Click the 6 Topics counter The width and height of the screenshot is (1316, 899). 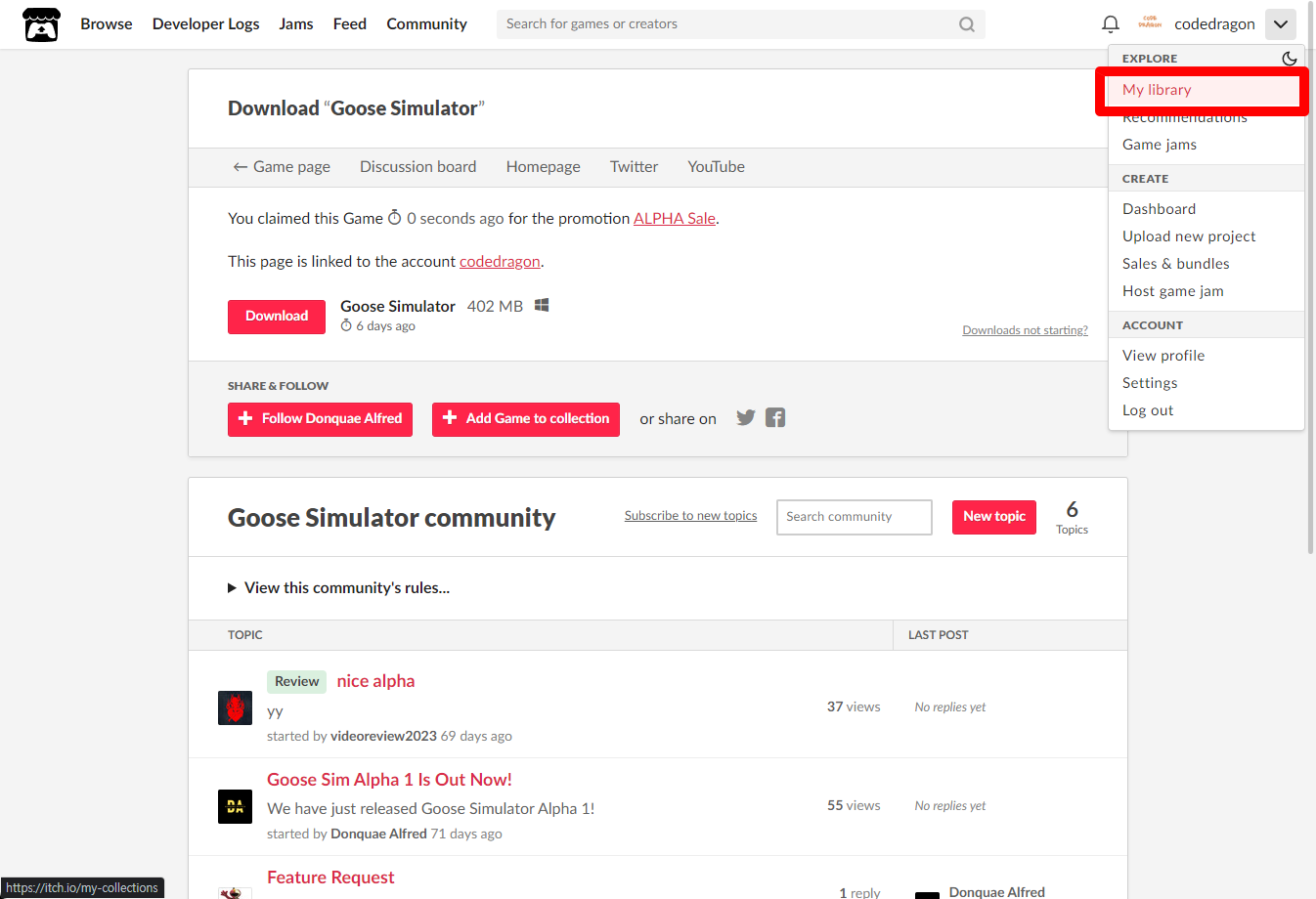click(x=1072, y=517)
